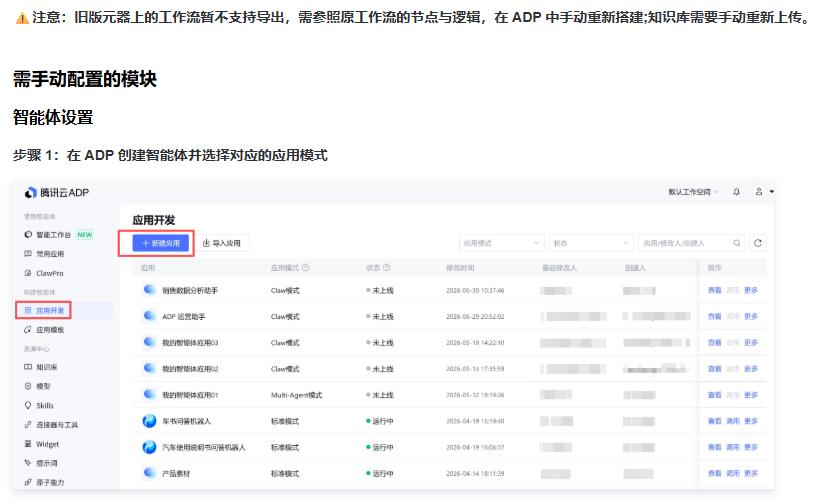Click 查看 for 销售数据分析助手 row
The width and height of the screenshot is (828, 503).
(x=714, y=290)
